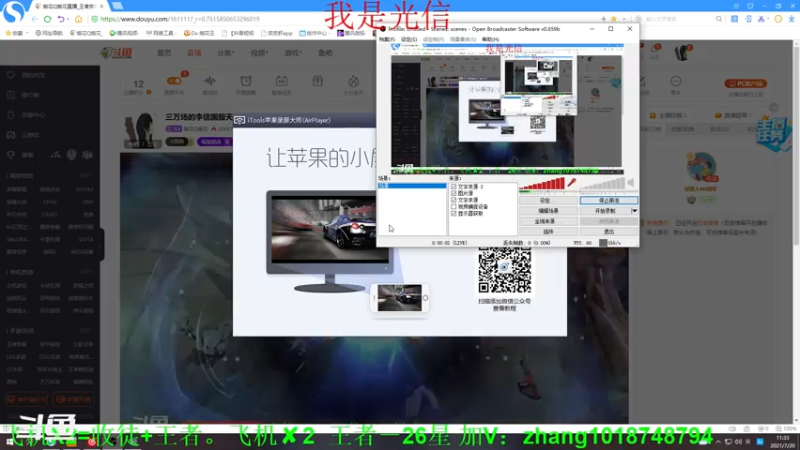Reload the page with the refresh icon
Viewport: 800px width, 450px height.
click(x=47, y=19)
